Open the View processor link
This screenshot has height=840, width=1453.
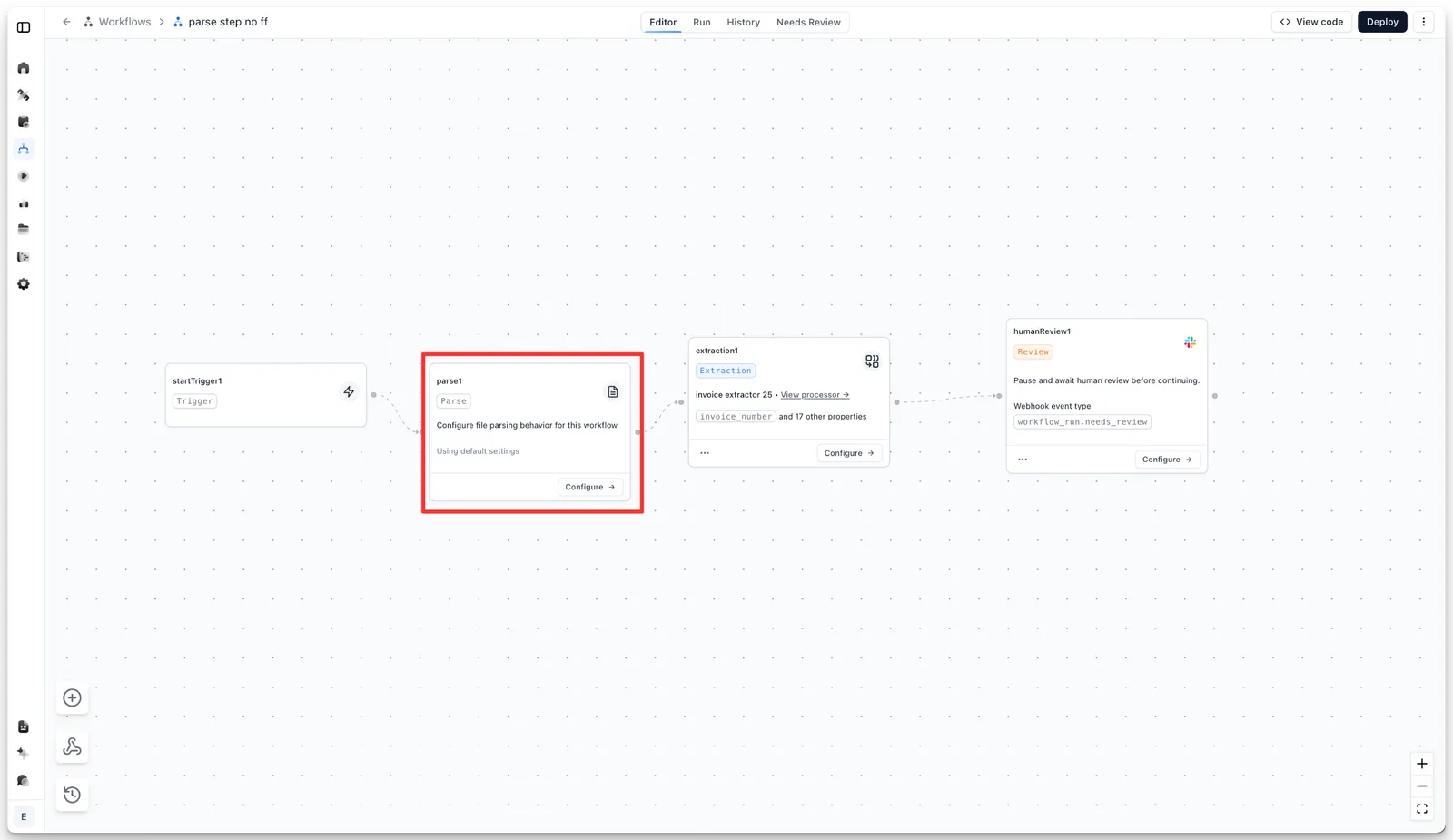click(815, 395)
